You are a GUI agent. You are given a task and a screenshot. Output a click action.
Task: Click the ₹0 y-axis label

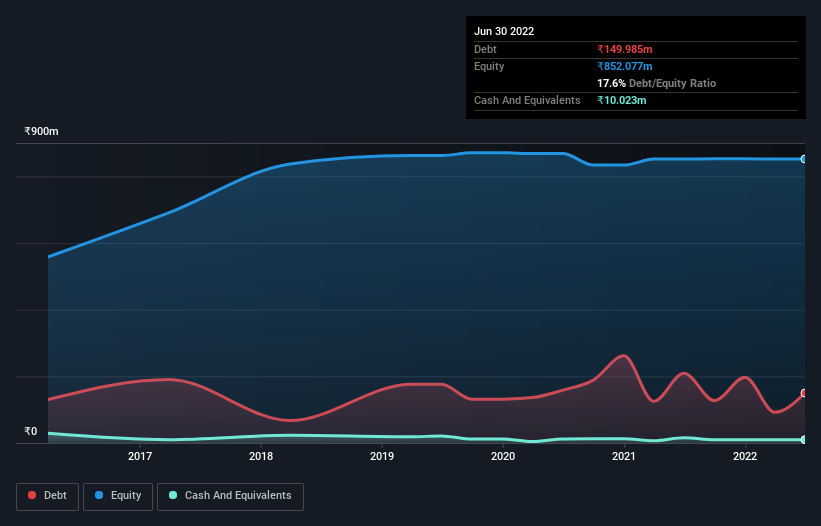tap(31, 431)
